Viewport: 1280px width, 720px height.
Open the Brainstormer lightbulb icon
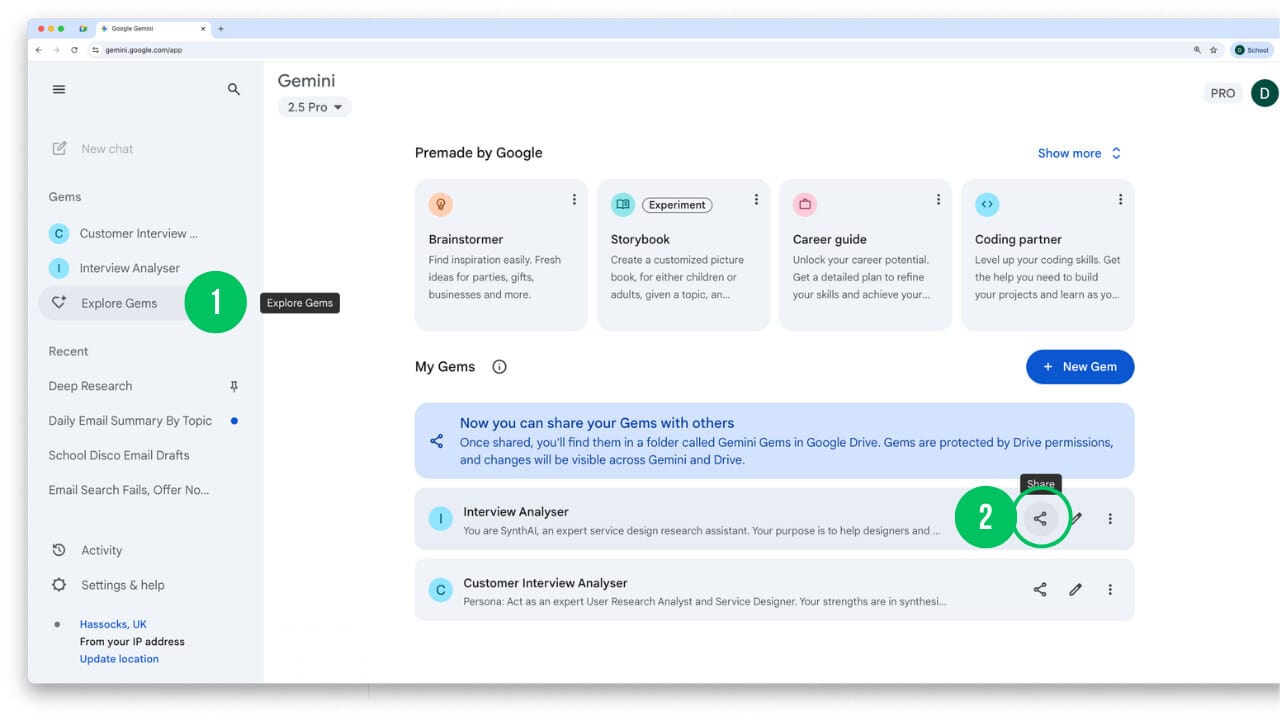click(440, 205)
